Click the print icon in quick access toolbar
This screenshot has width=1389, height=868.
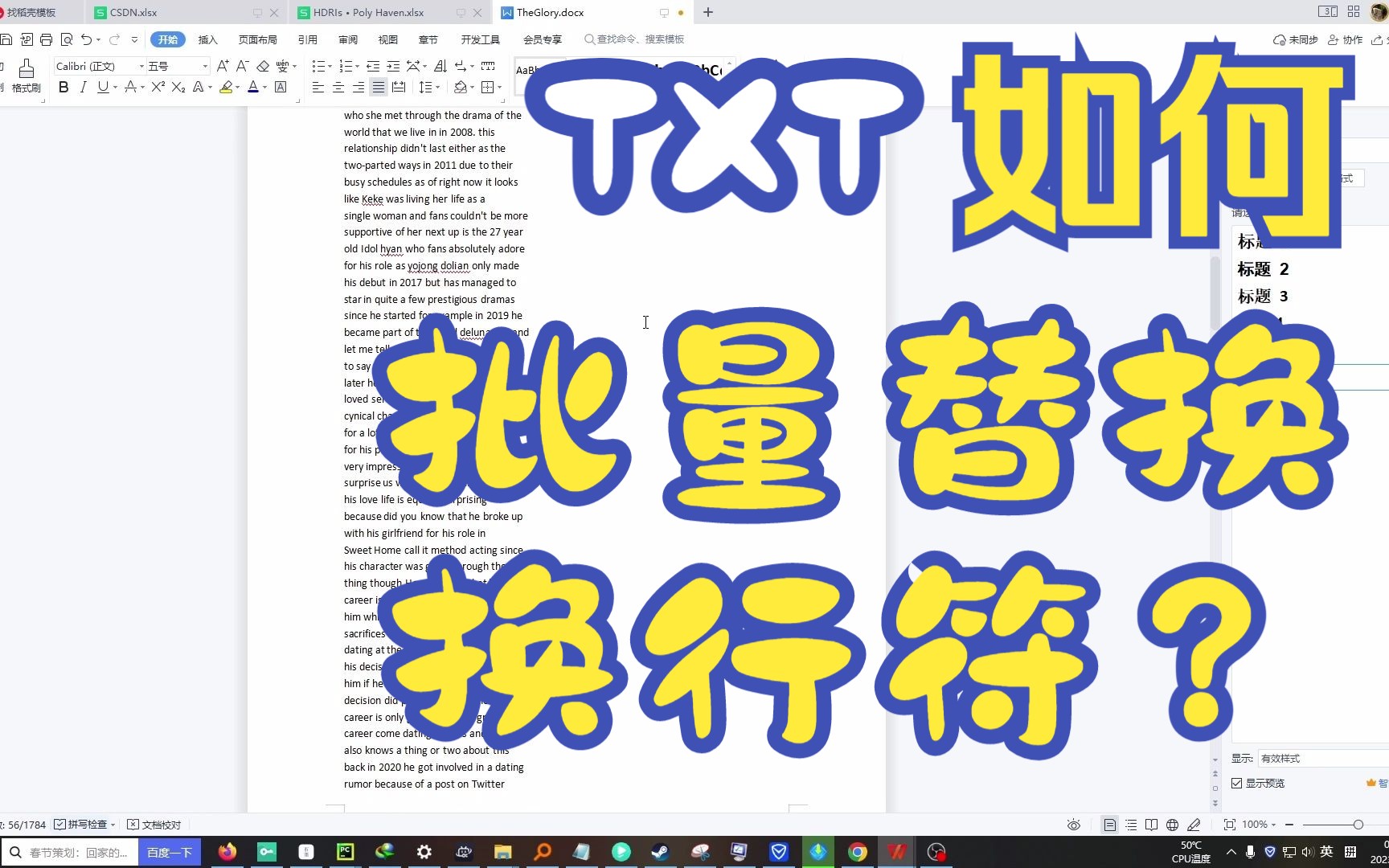[46, 39]
